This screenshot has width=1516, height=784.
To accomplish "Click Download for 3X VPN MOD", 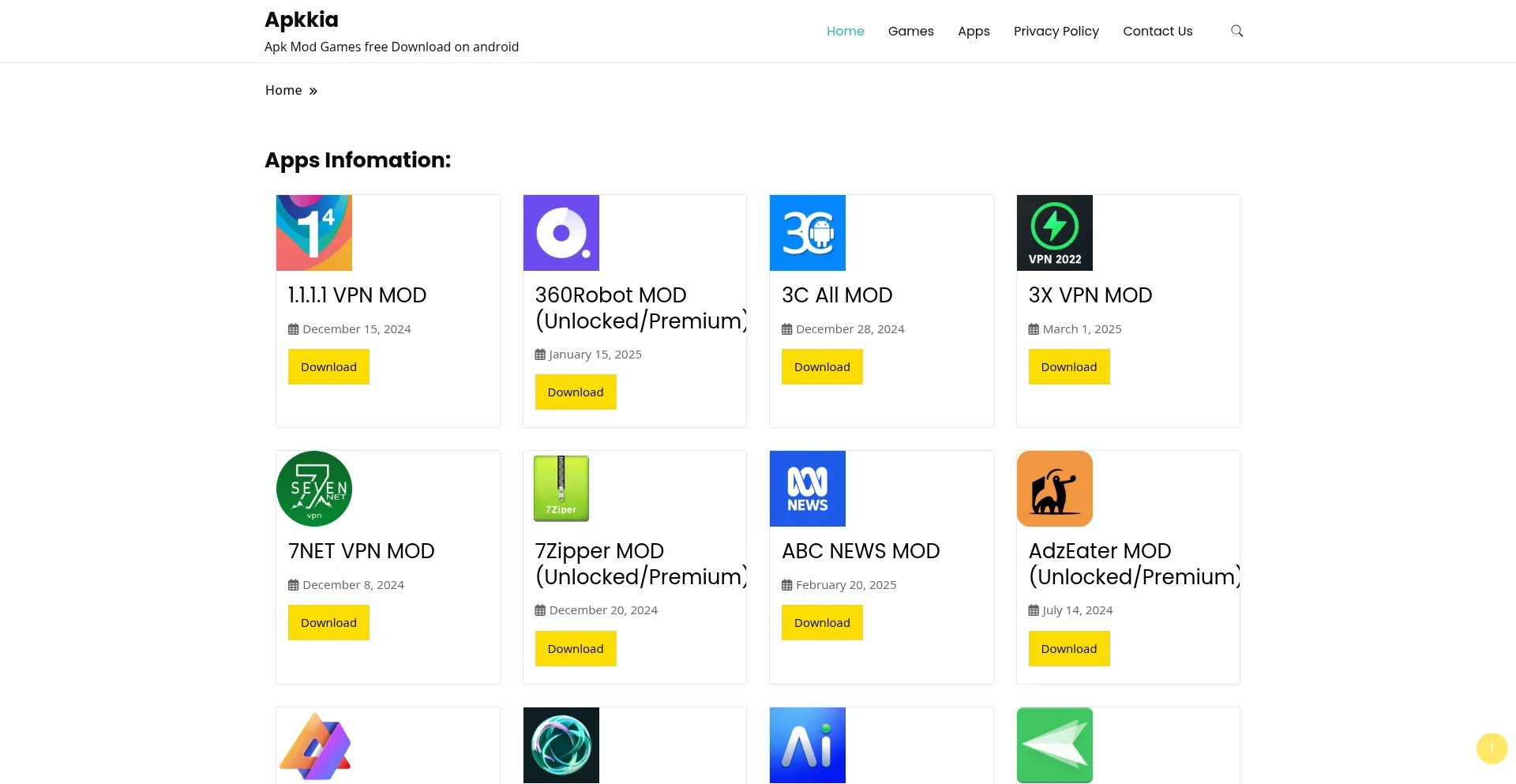I will click(x=1069, y=367).
